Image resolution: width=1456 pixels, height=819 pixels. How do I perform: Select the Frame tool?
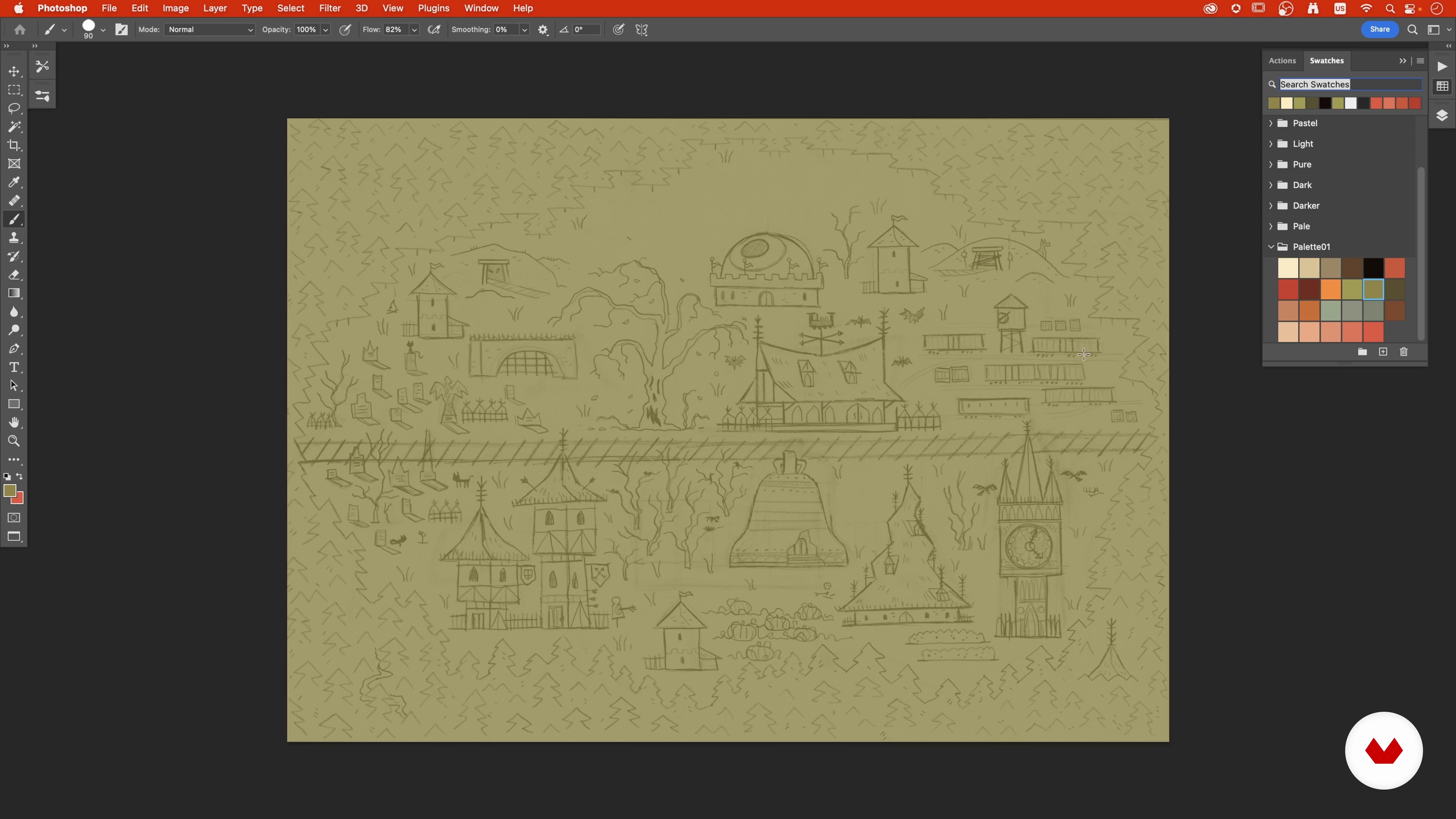[x=14, y=164]
